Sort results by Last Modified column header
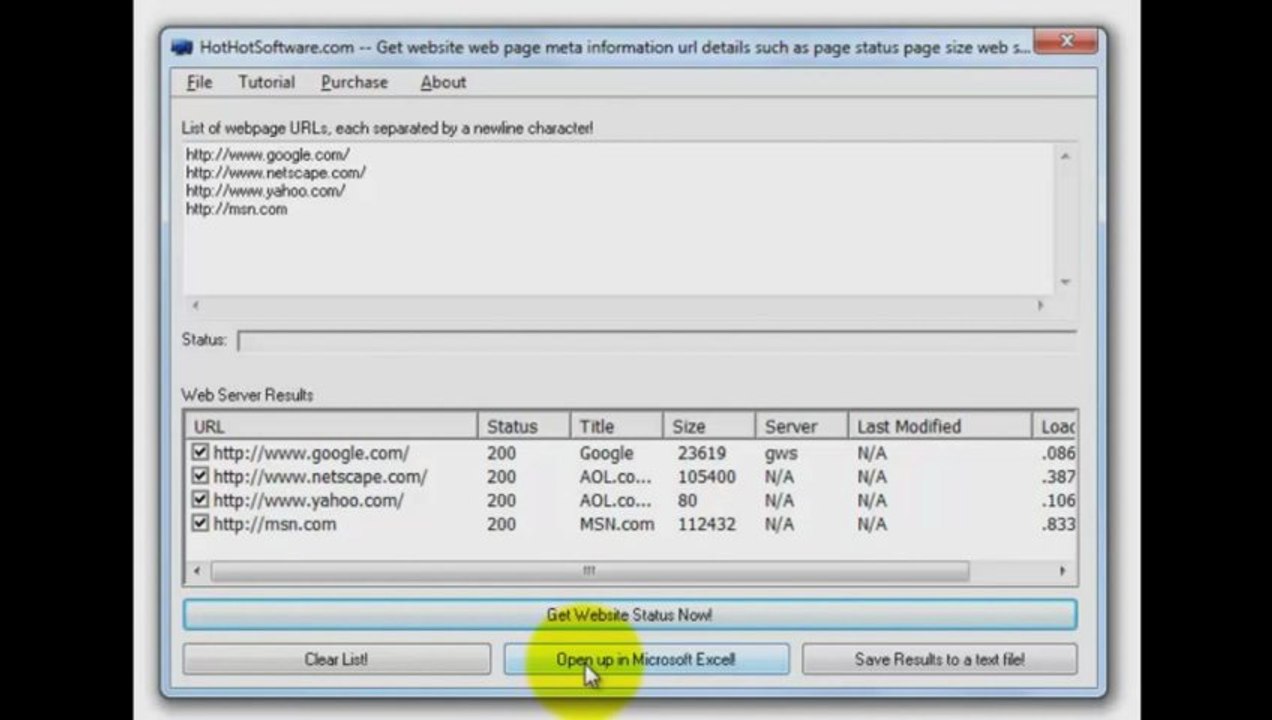The width and height of the screenshot is (1272, 720). [x=939, y=426]
